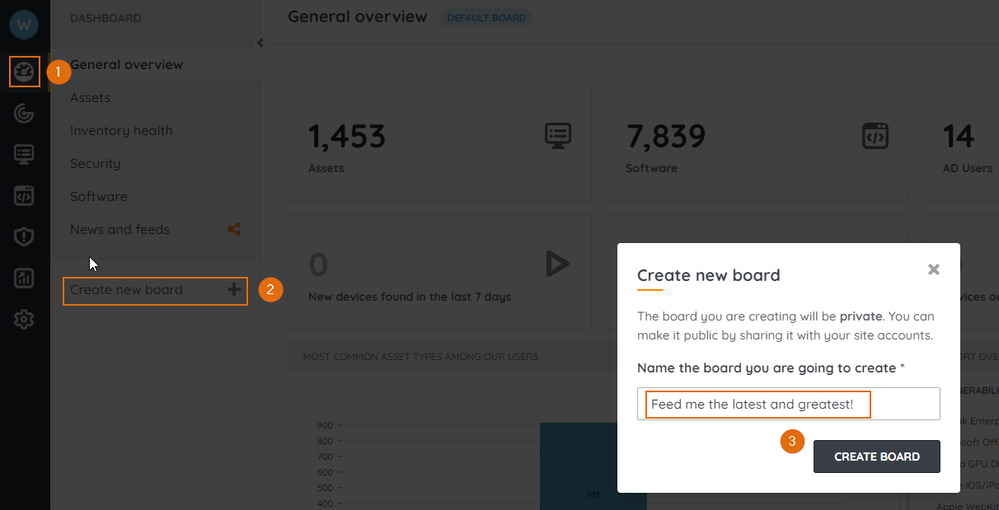Click the board name input field

click(788, 404)
